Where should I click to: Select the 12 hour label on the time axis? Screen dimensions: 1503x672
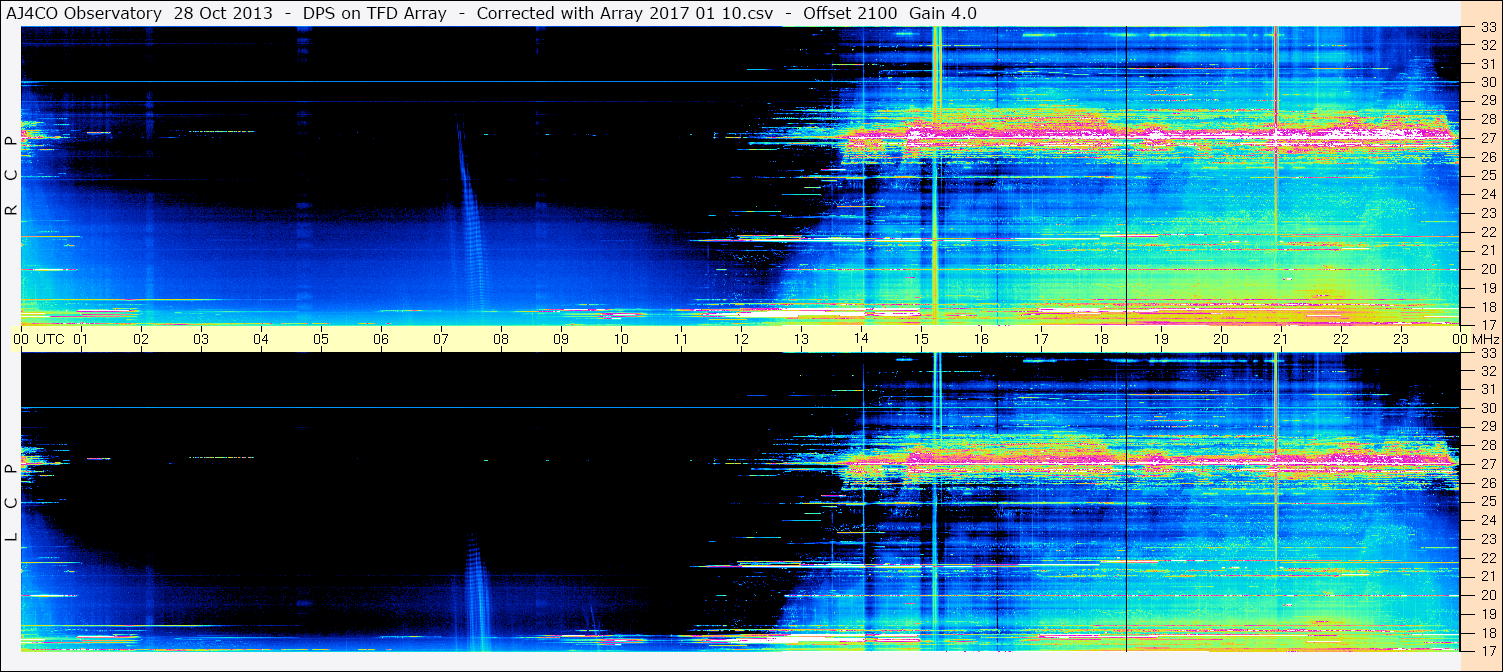pyautogui.click(x=741, y=339)
